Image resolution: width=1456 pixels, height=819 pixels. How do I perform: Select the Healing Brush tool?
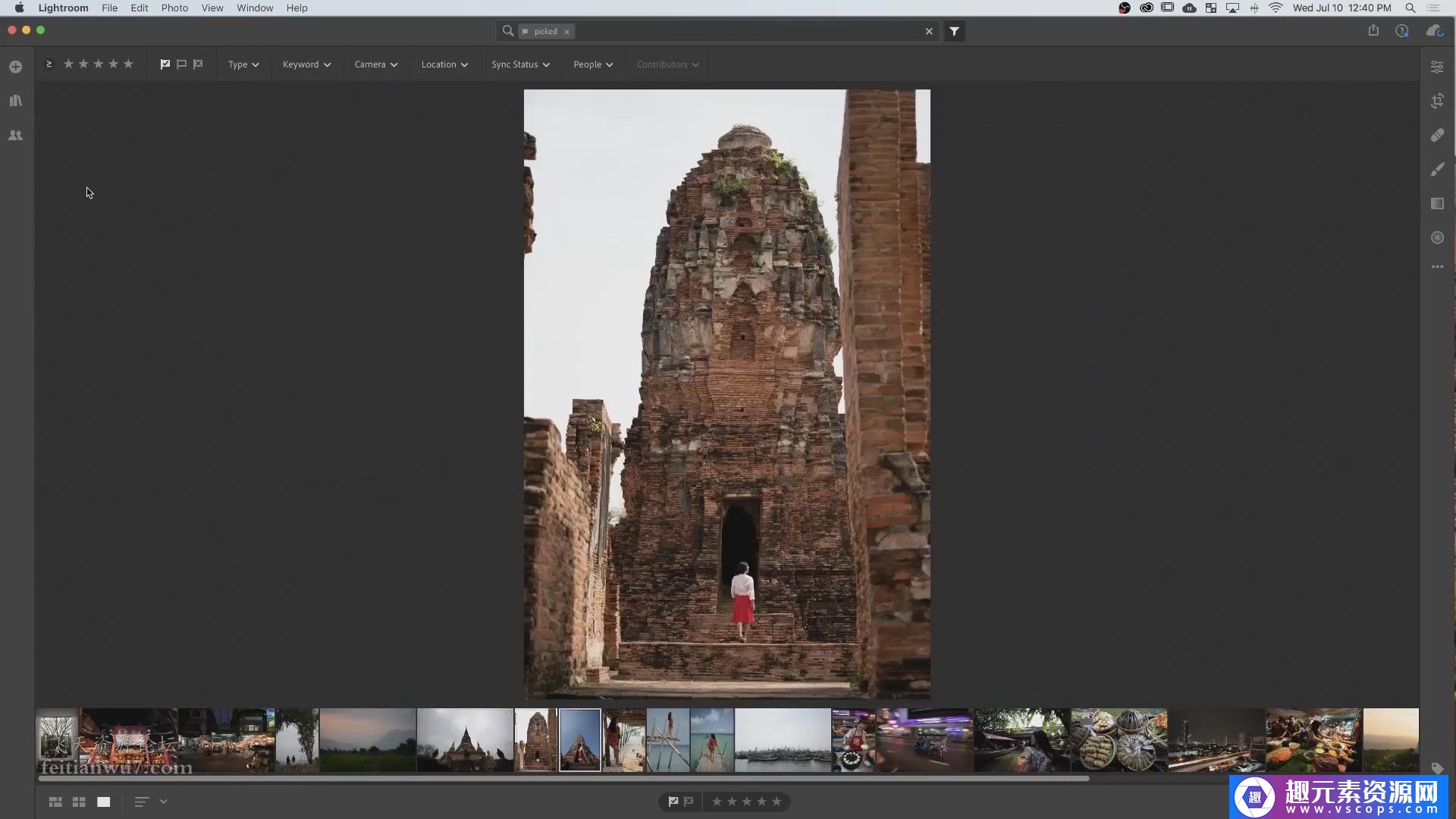[x=1437, y=135]
